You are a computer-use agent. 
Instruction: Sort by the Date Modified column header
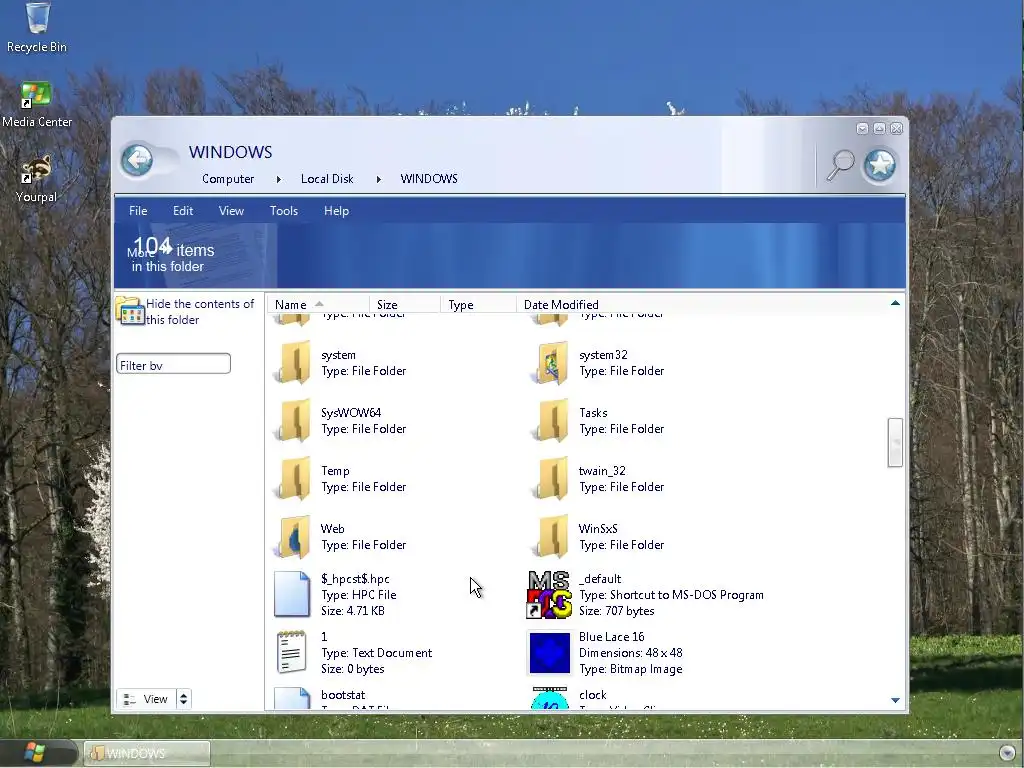(x=561, y=304)
